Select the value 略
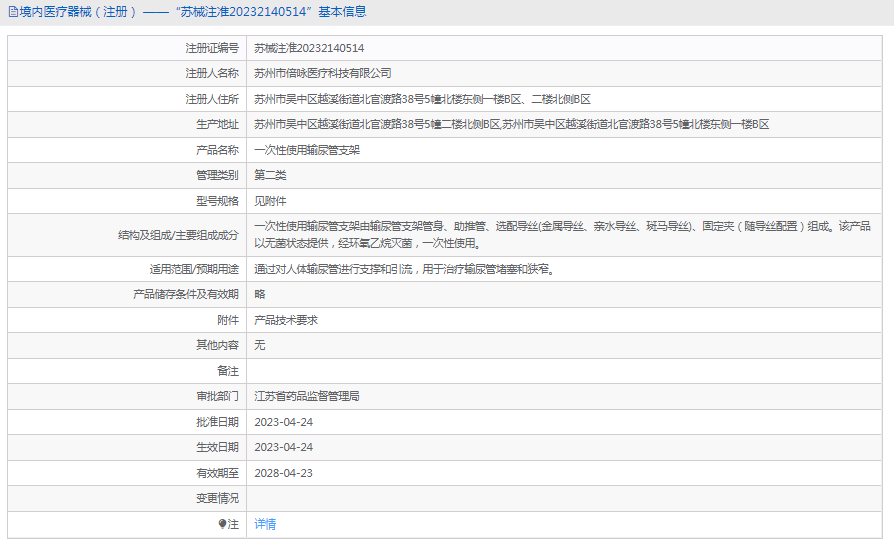894x546 pixels. (x=260, y=294)
